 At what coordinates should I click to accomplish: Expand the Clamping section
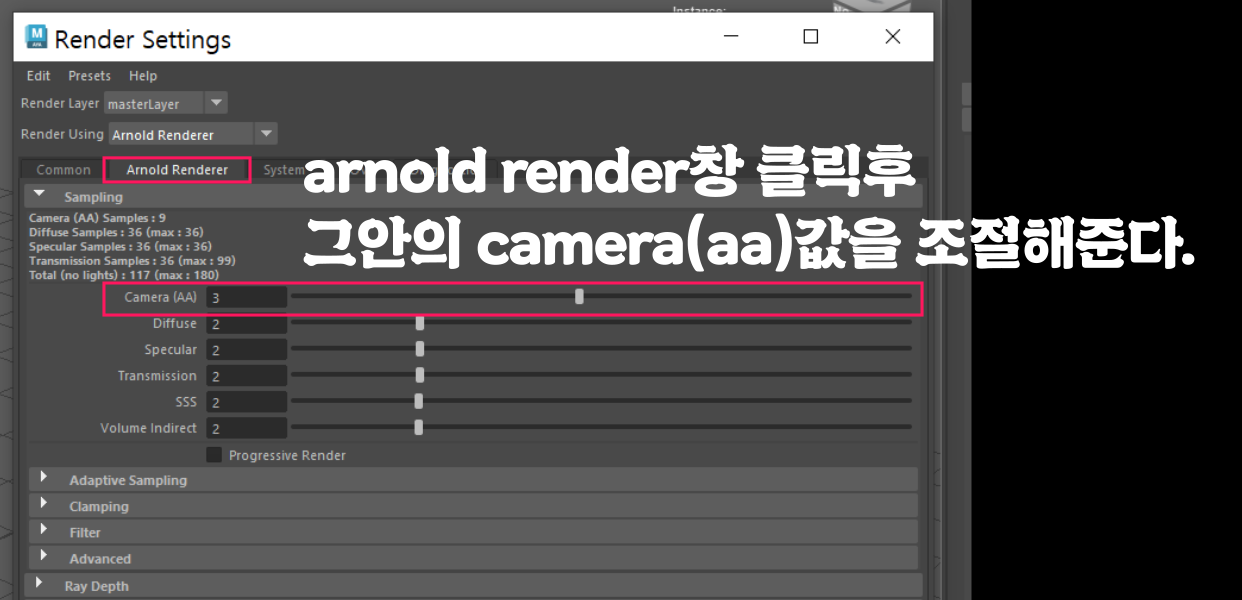44,505
